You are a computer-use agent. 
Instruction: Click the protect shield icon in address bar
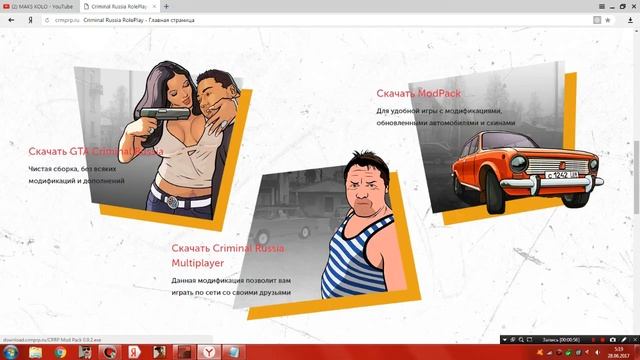pos(597,20)
